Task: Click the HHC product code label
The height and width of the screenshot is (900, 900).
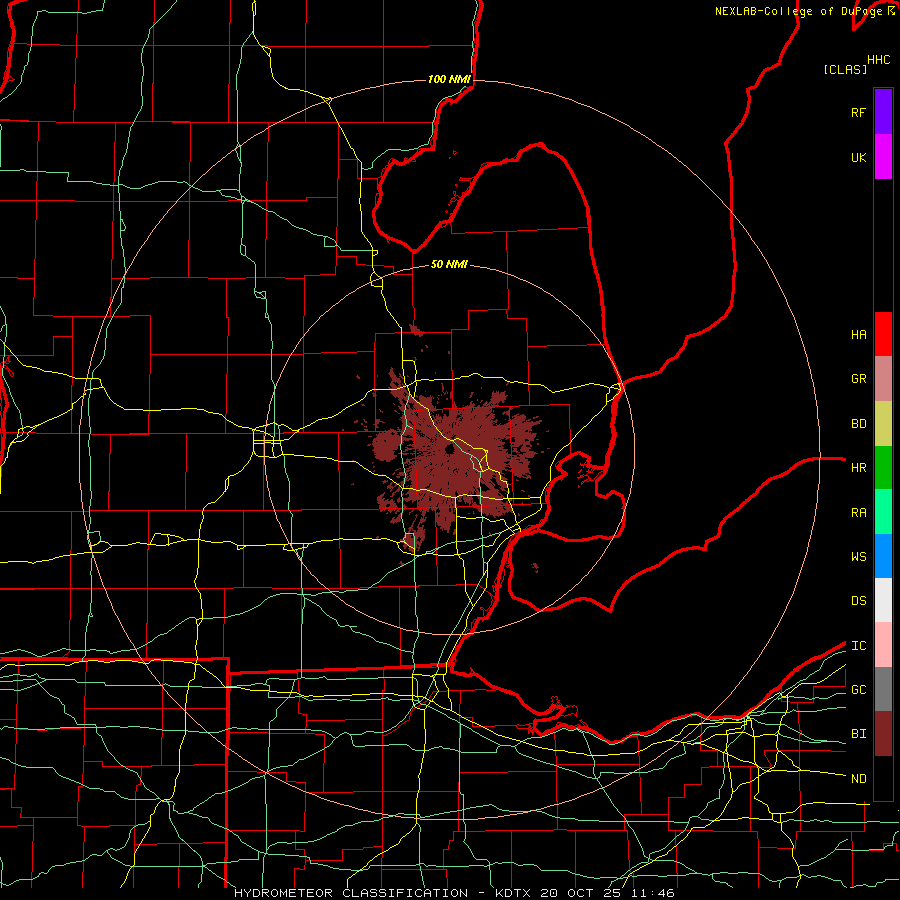Action: 879,60
